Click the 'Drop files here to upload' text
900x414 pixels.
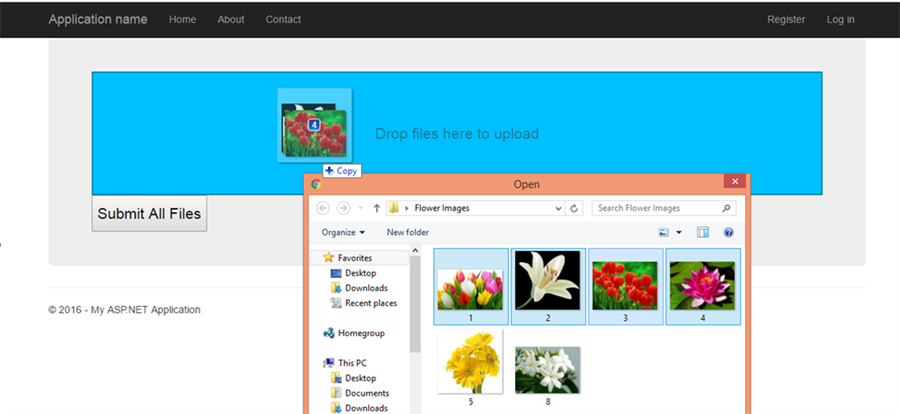click(x=457, y=134)
